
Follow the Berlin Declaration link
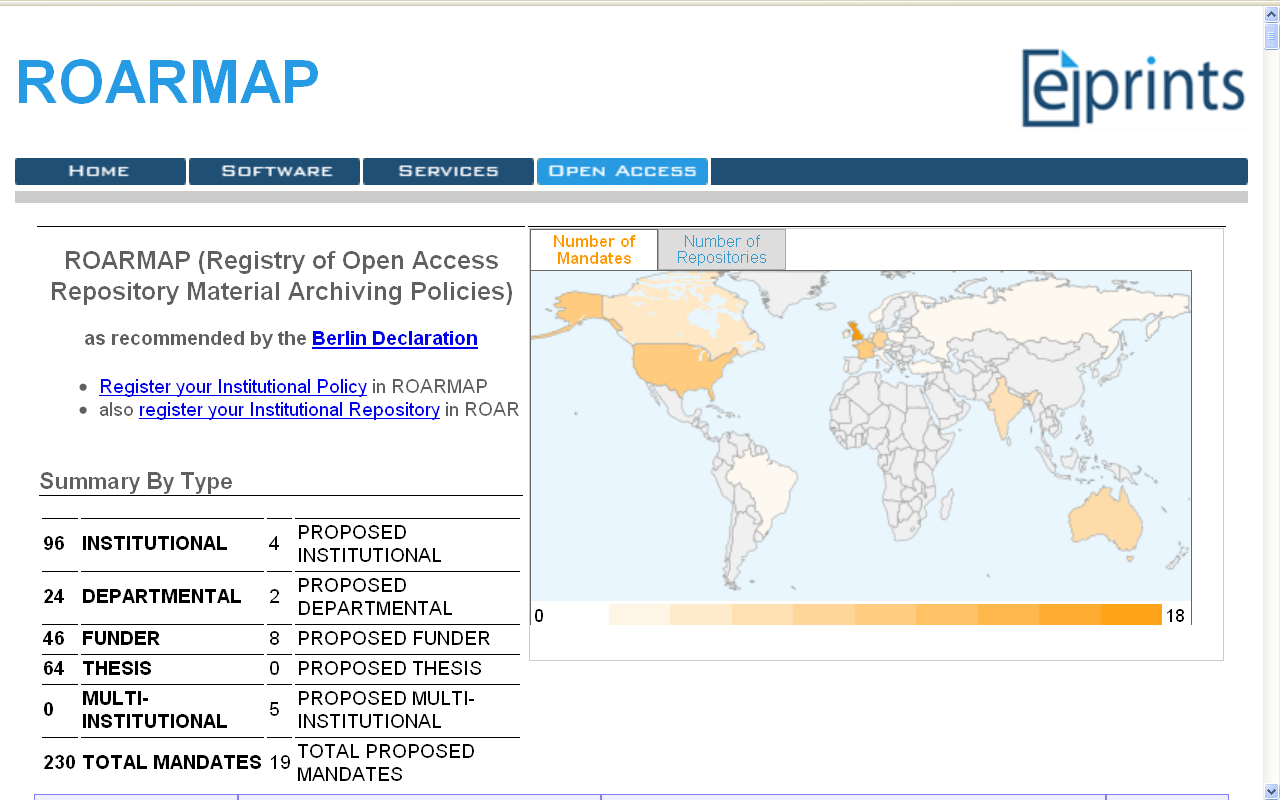[395, 338]
